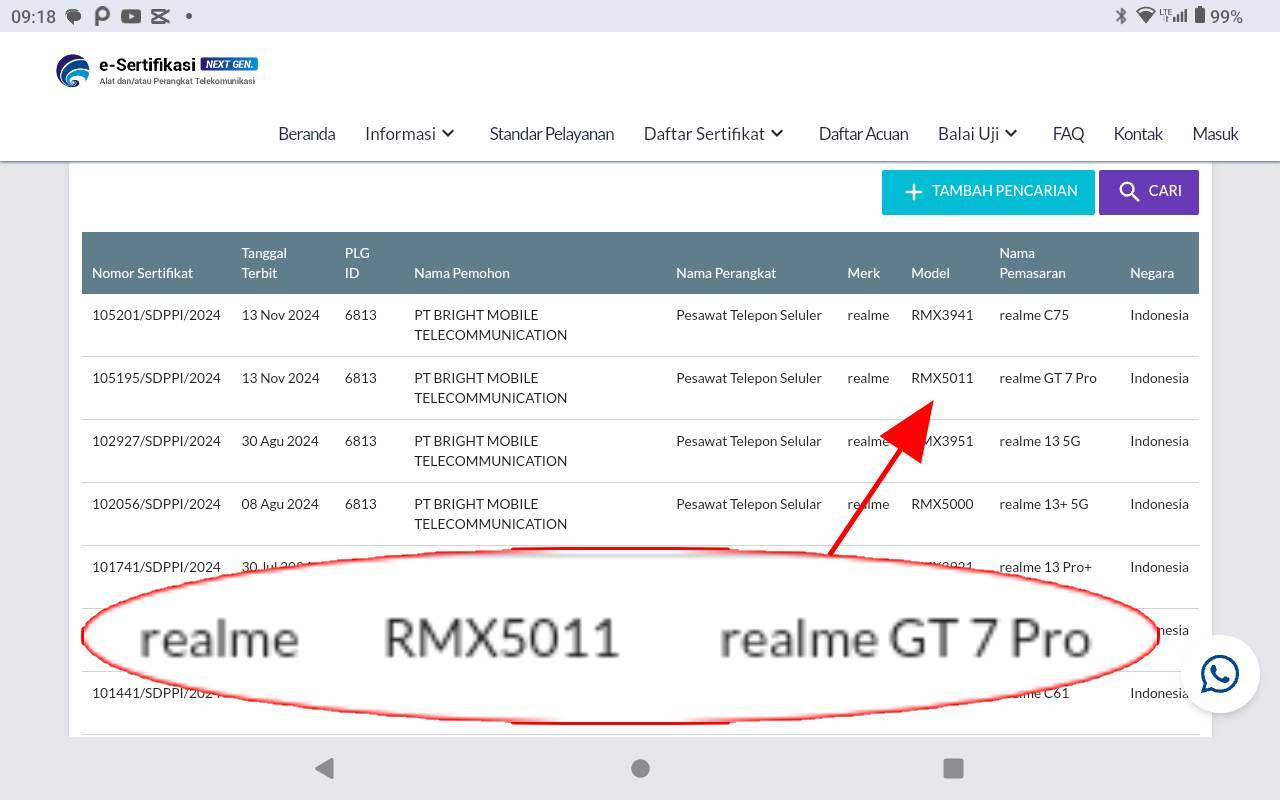Expand the Daftar Sertifikat dropdown
Viewport: 1280px width, 800px height.
tap(714, 133)
